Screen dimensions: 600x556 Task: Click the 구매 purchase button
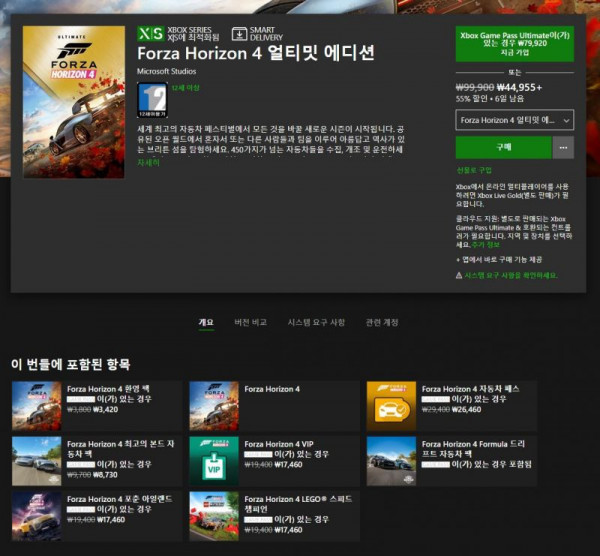point(504,147)
